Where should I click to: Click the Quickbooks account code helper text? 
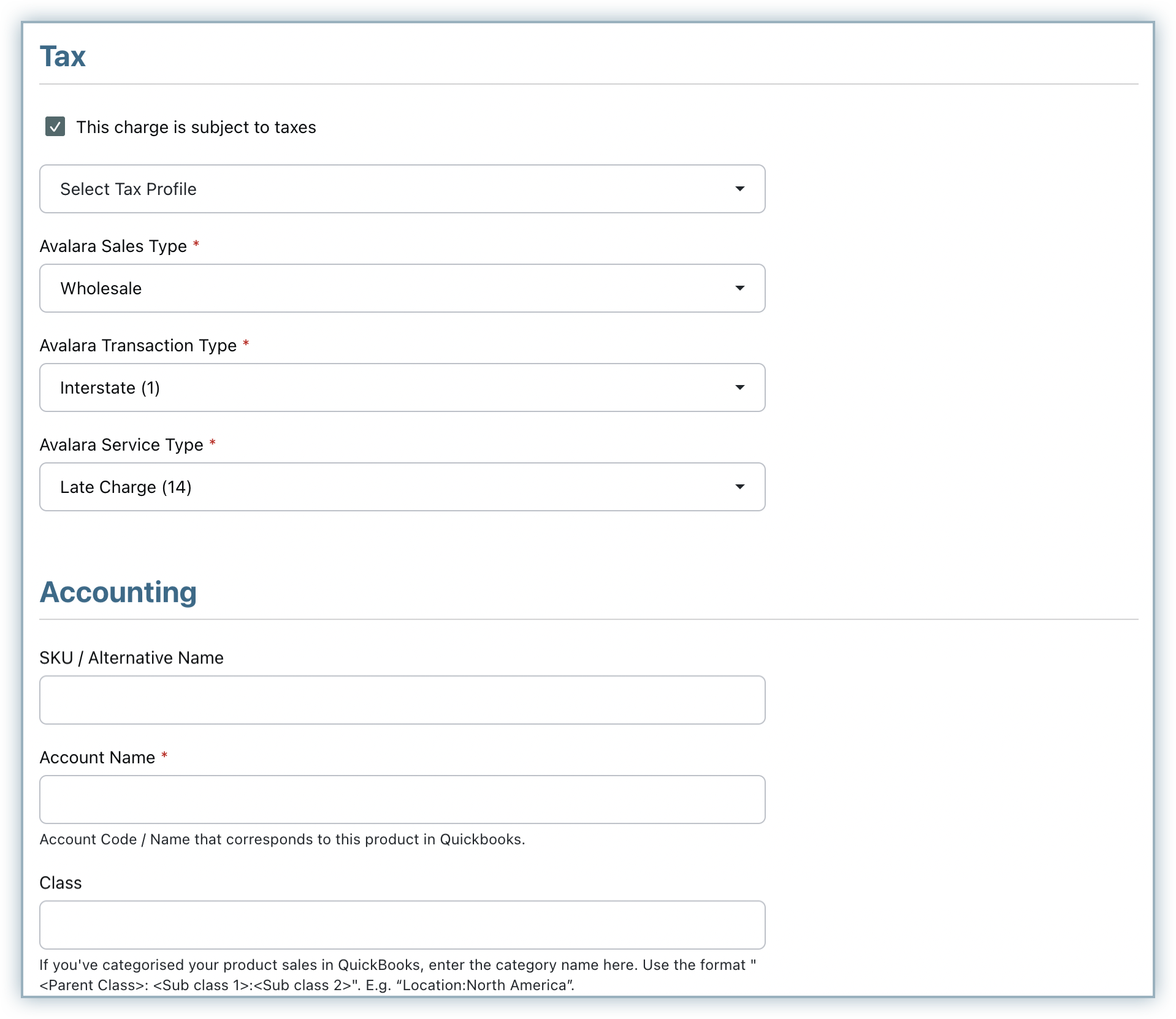pos(282,839)
